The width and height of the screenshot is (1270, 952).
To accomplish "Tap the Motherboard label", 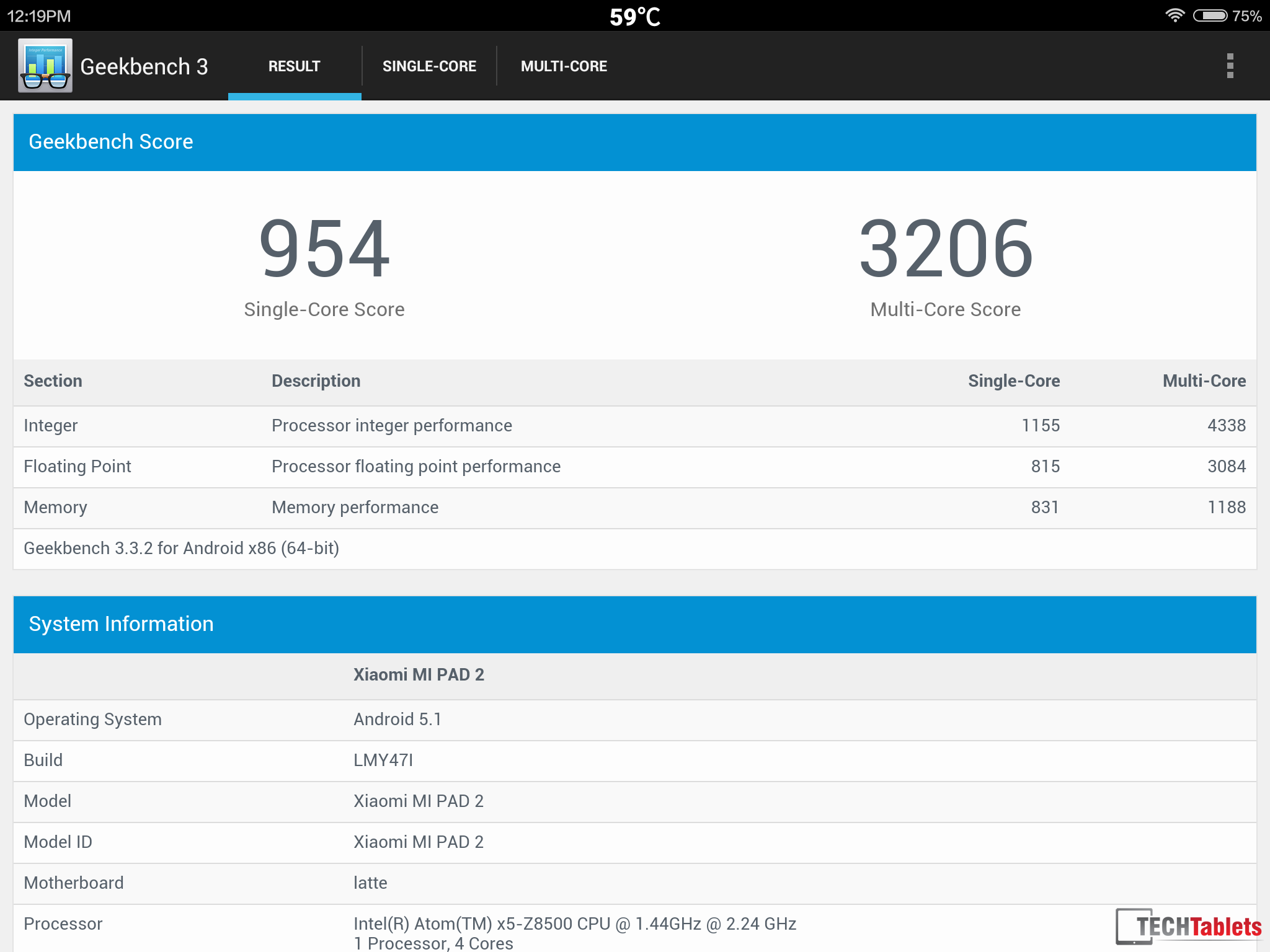I will pos(74,883).
